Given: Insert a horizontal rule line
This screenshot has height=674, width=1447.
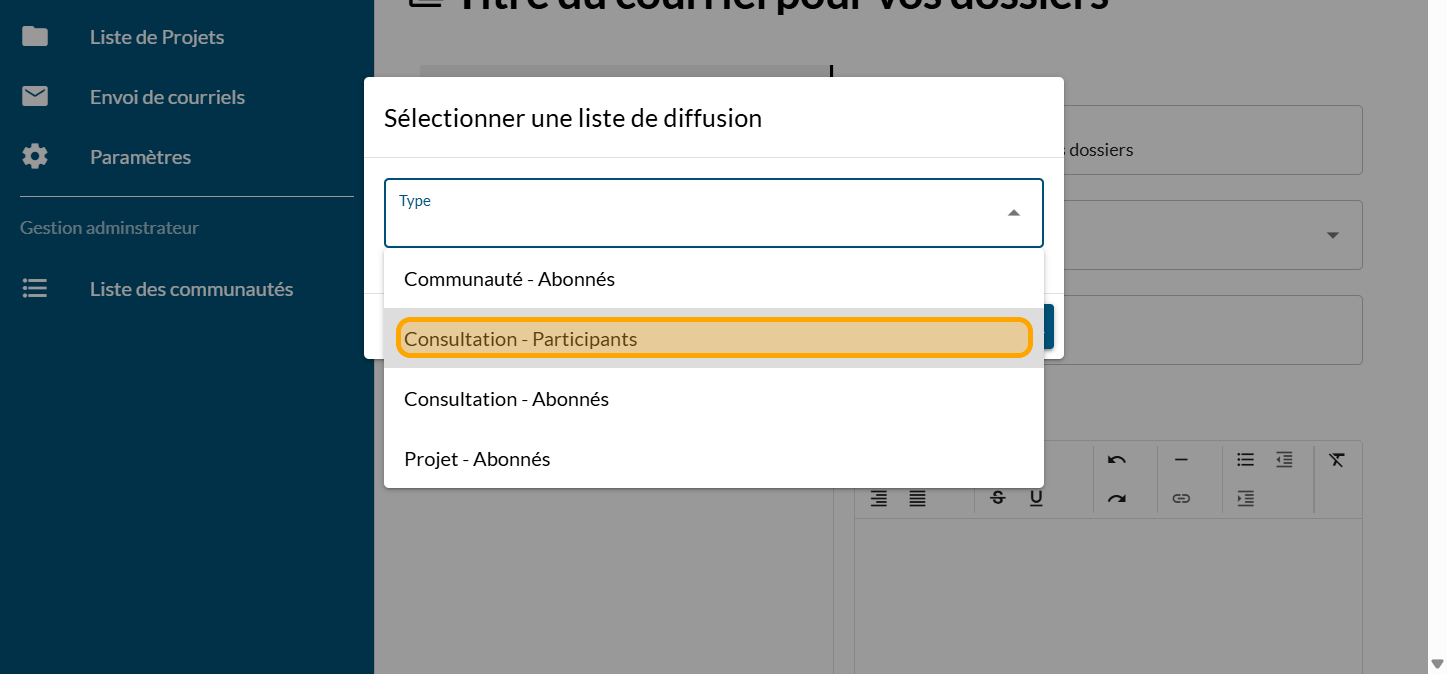Looking at the screenshot, I should coord(1181,460).
